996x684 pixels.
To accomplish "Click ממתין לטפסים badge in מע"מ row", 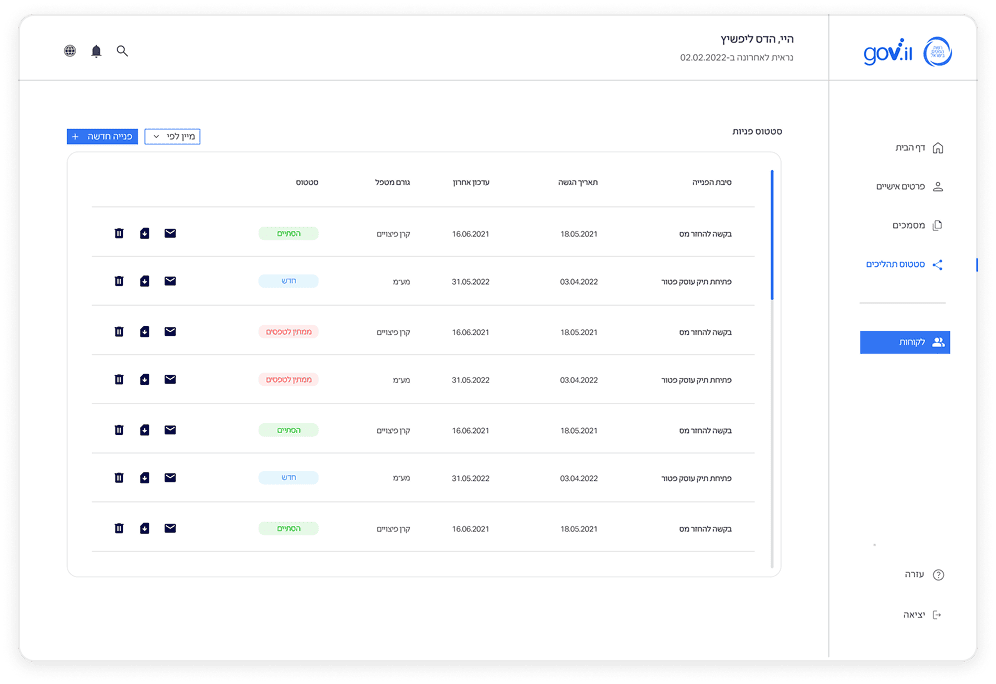I will [288, 379].
